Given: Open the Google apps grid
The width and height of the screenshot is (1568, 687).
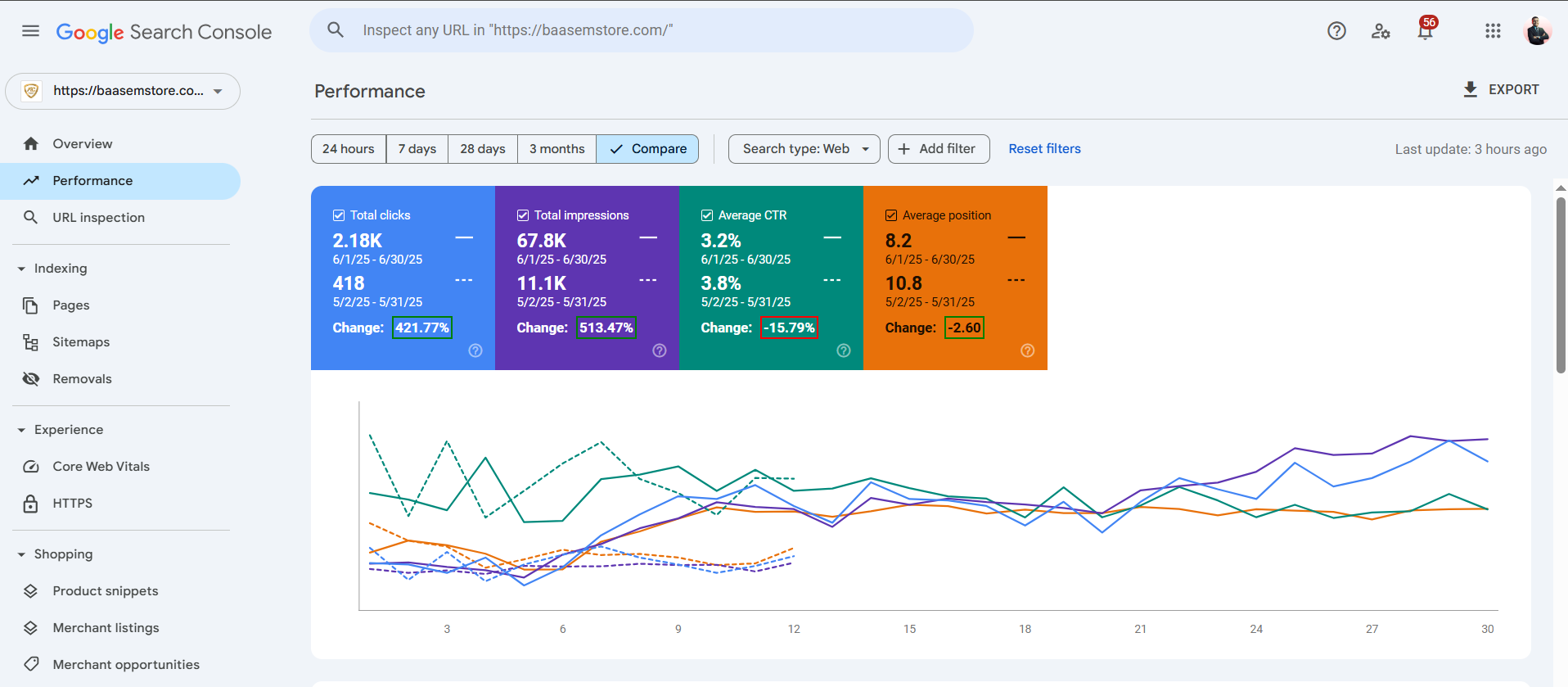Looking at the screenshot, I should [1493, 31].
